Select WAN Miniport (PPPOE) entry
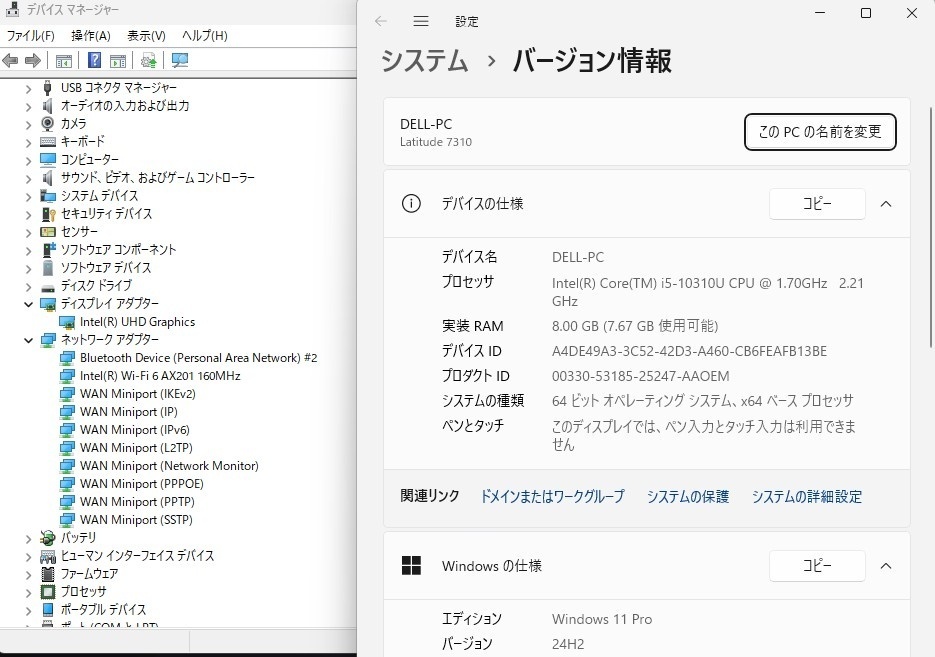Viewport: 935px width, 657px height. [142, 484]
